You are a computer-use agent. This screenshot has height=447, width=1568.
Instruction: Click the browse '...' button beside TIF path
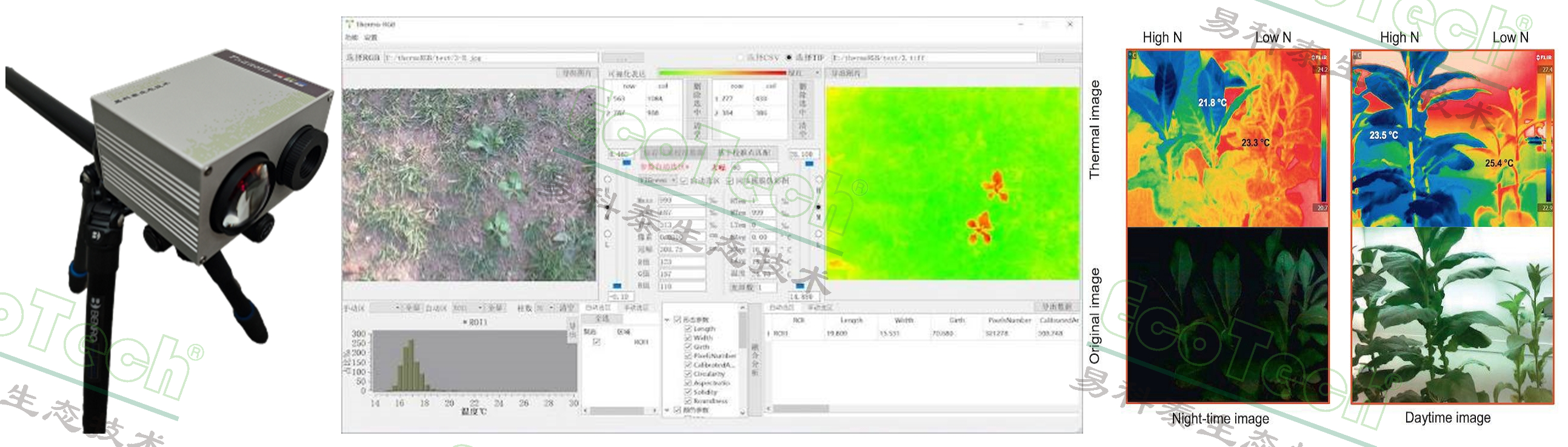1059,58
